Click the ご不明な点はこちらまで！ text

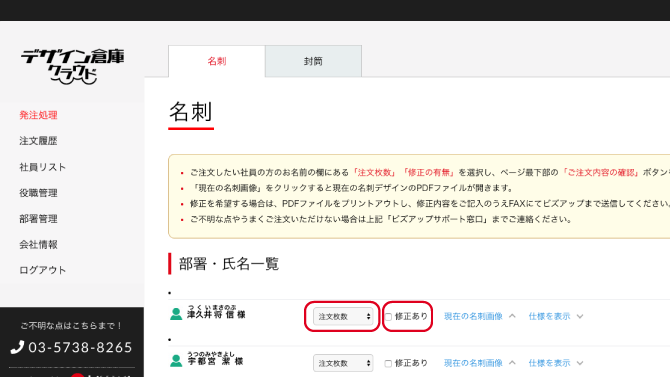[x=72, y=326]
